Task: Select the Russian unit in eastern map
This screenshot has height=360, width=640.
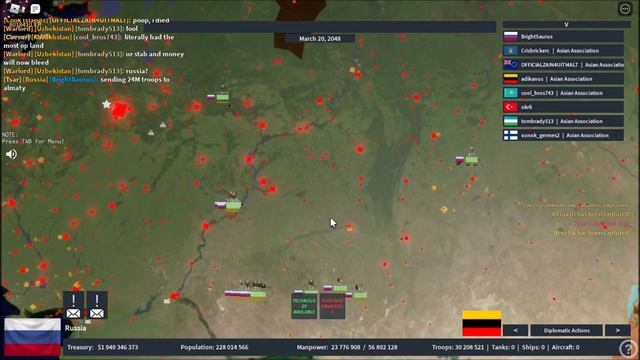Action: coord(467,160)
